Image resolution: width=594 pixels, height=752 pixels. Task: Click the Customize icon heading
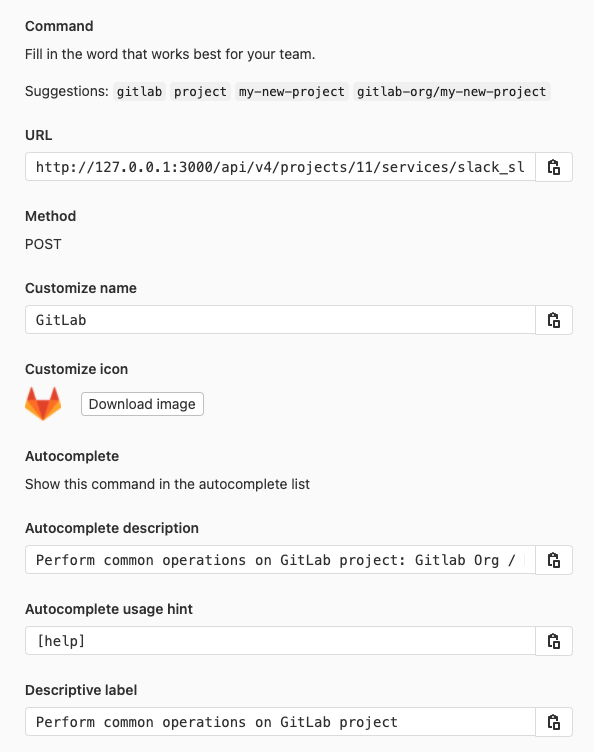pos(76,369)
